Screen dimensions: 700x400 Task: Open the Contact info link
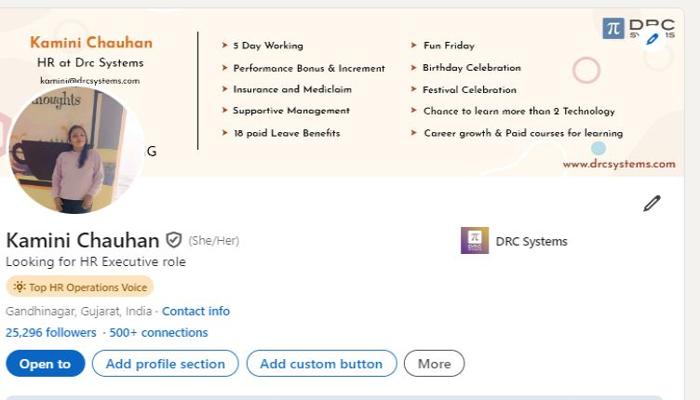[196, 311]
